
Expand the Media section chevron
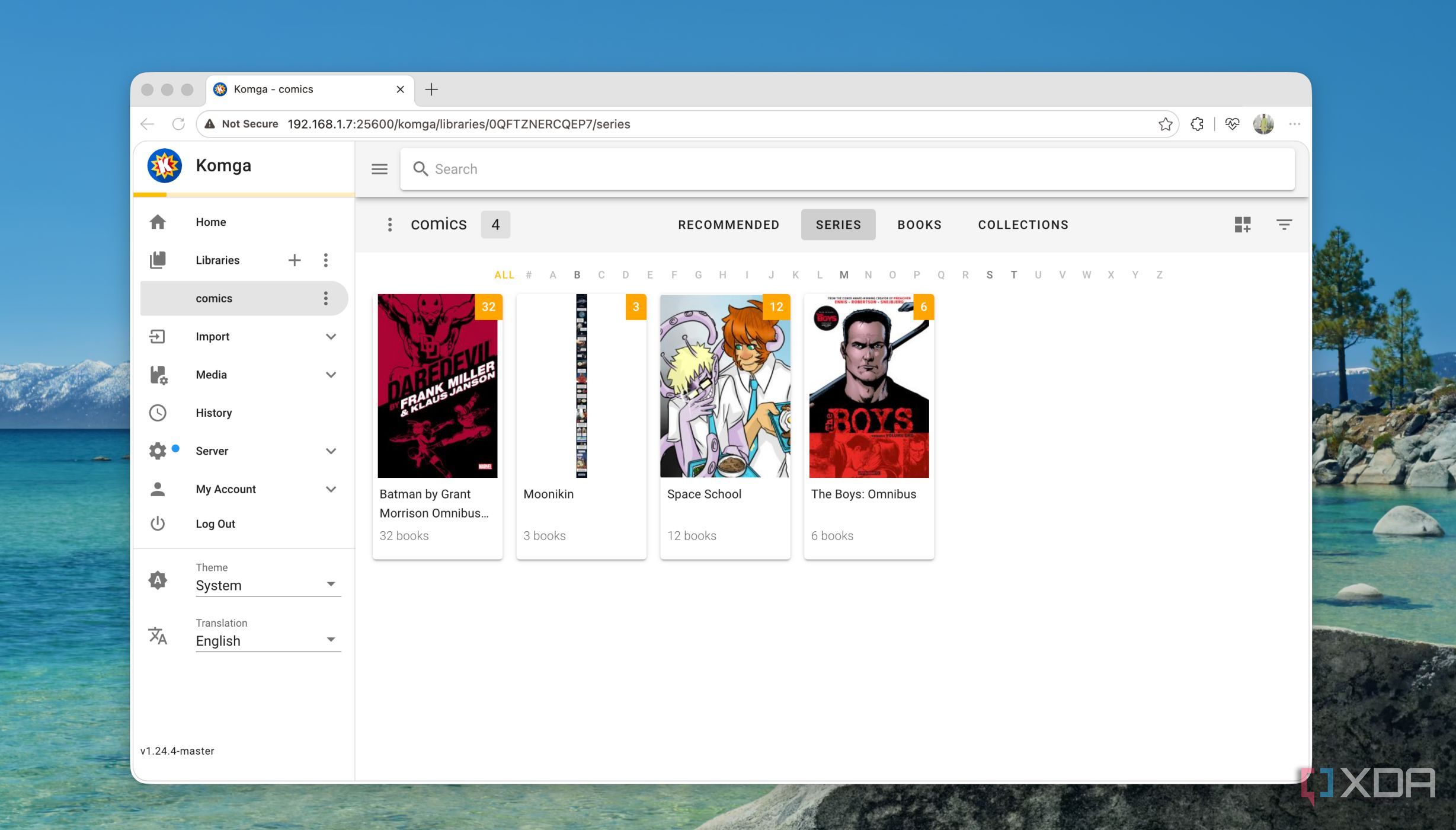tap(331, 375)
